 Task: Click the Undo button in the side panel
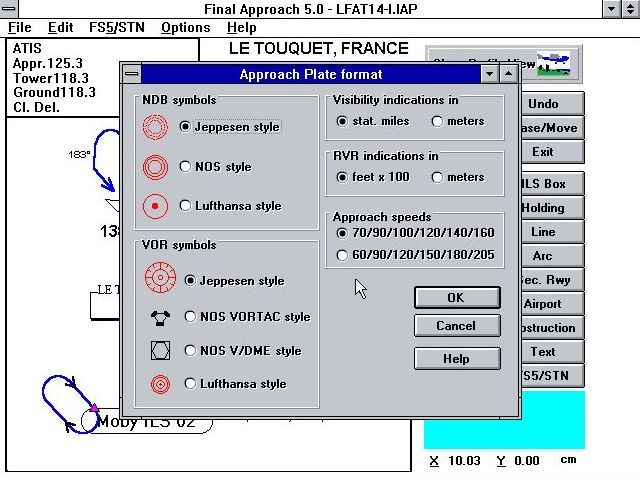(552, 104)
